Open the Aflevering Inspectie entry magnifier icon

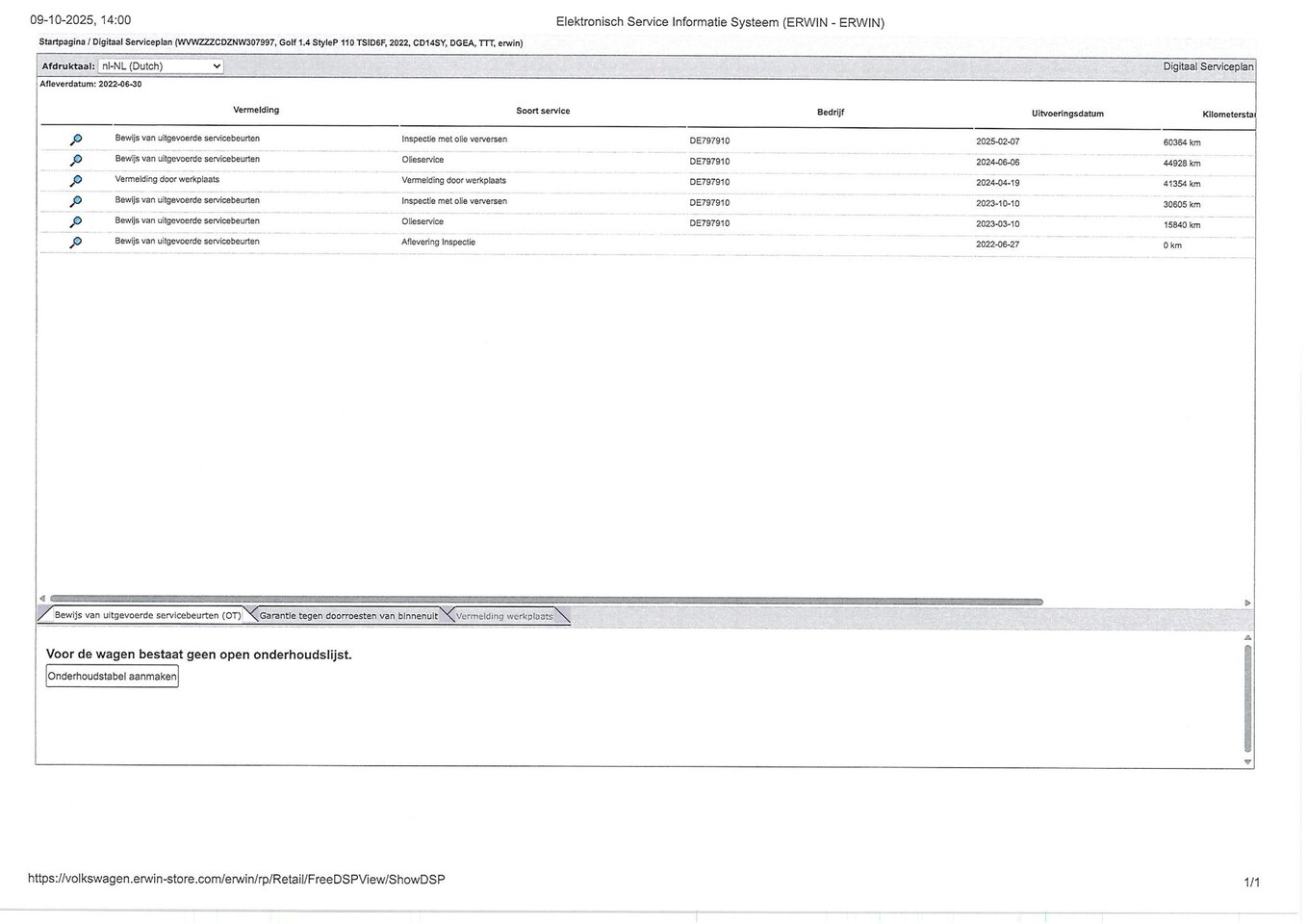76,243
